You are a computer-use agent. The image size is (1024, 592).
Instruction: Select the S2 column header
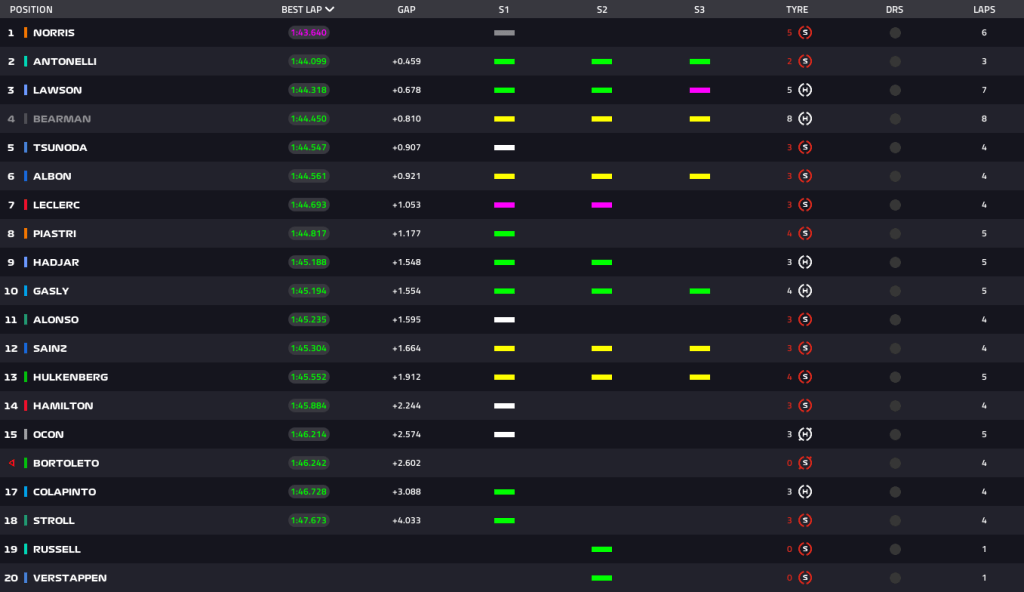tap(601, 9)
